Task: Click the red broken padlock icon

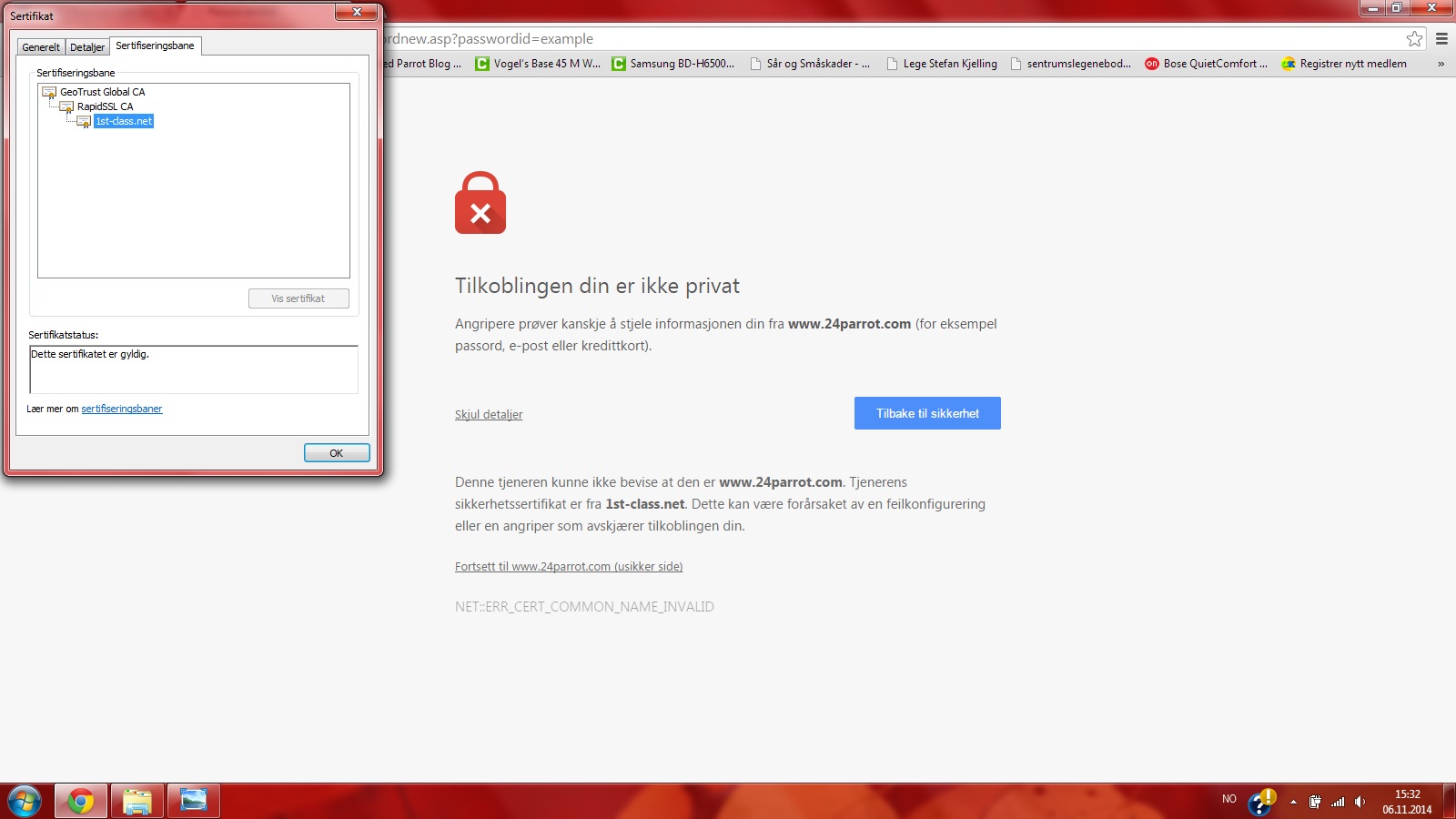Action: (480, 203)
